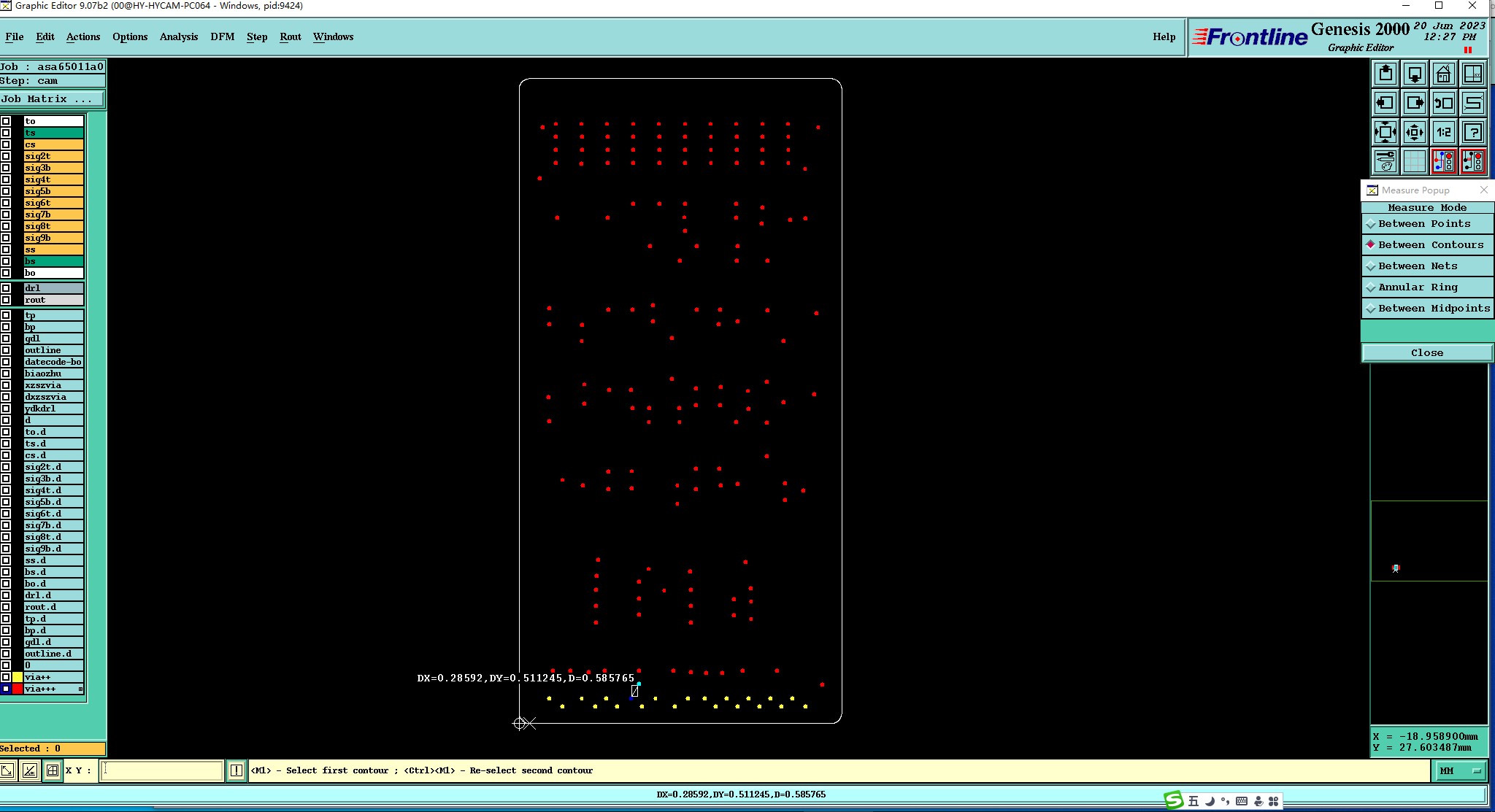
Task: Close the Measure Popup panel
Action: (1426, 353)
